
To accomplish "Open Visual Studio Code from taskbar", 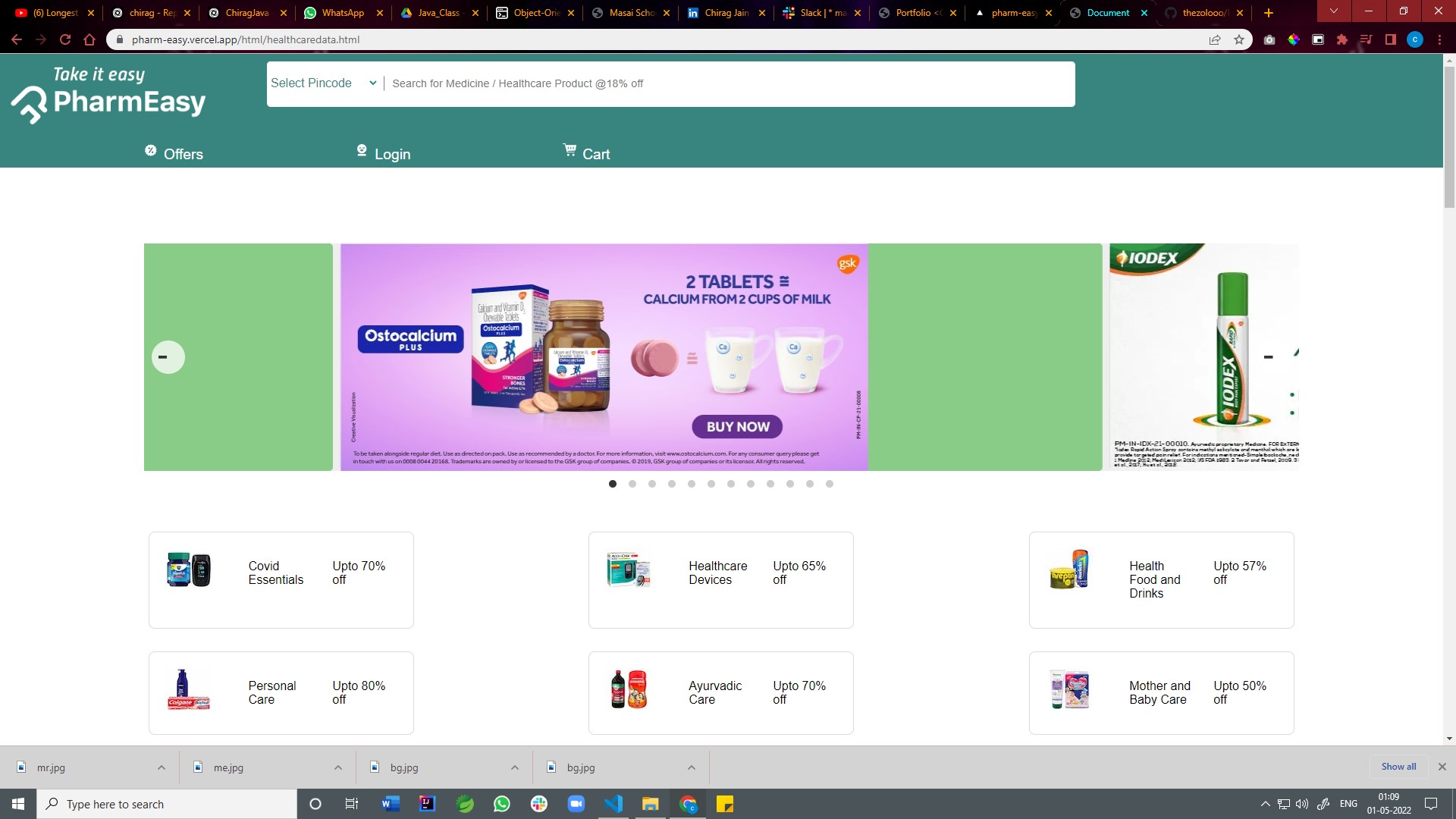I will tap(613, 804).
